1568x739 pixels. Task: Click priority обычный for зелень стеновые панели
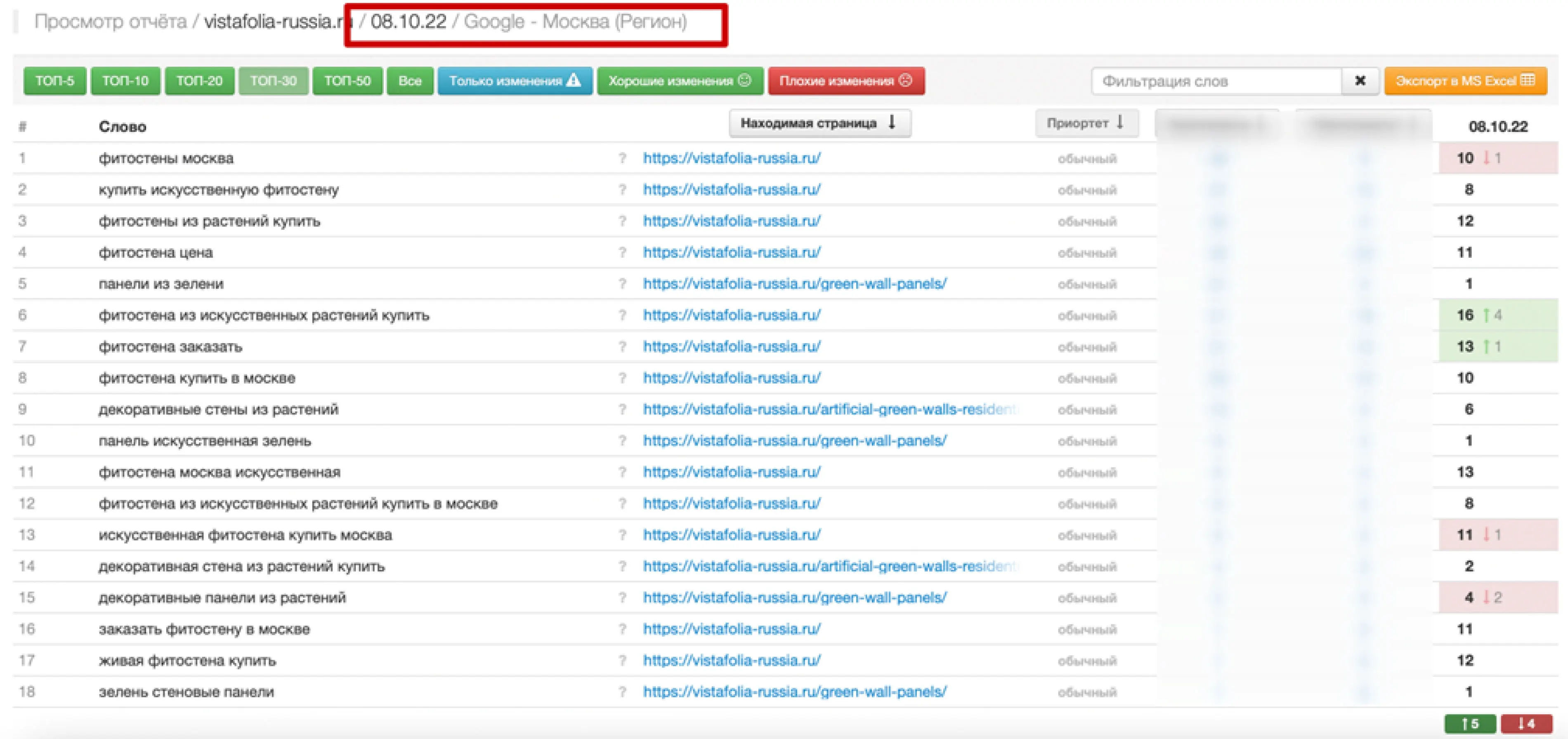pos(1087,693)
